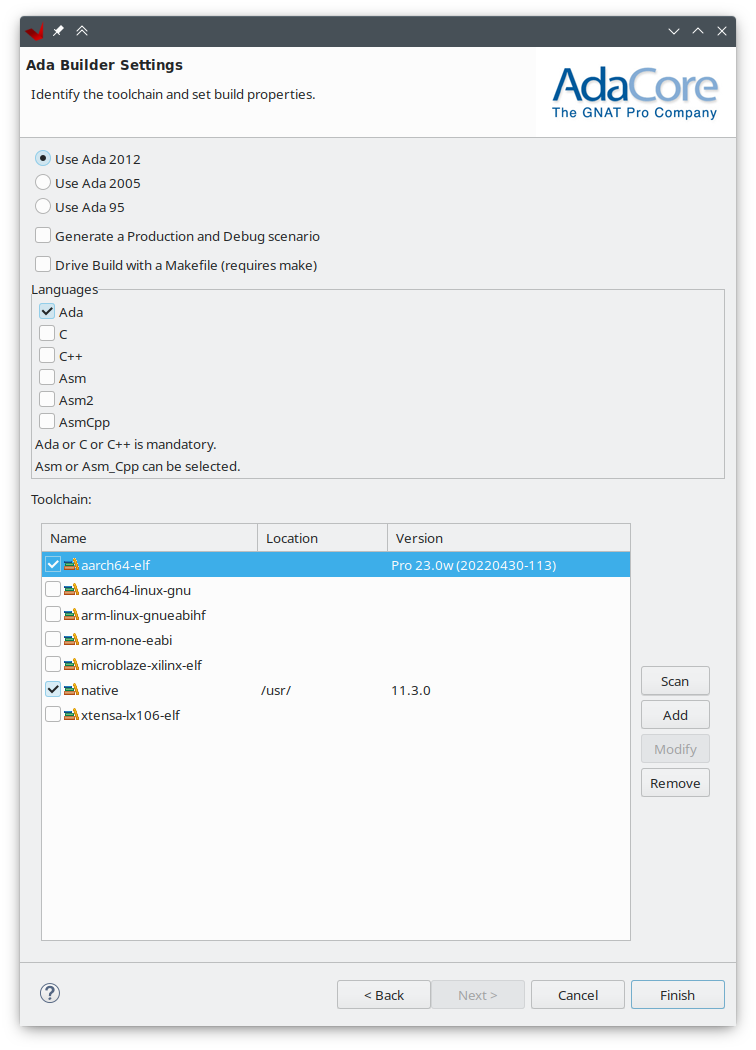Select the Use Ada 95 radio button
The height and width of the screenshot is (1050, 756).
43,206
